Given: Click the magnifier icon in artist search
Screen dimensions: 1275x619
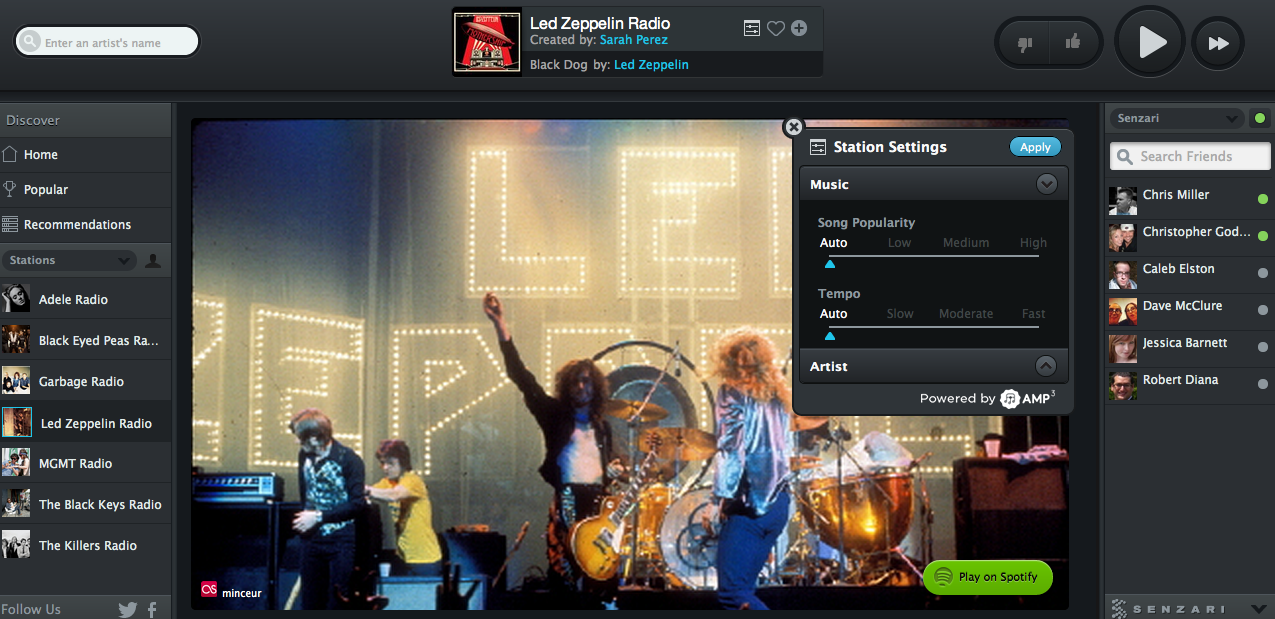Looking at the screenshot, I should [31, 42].
